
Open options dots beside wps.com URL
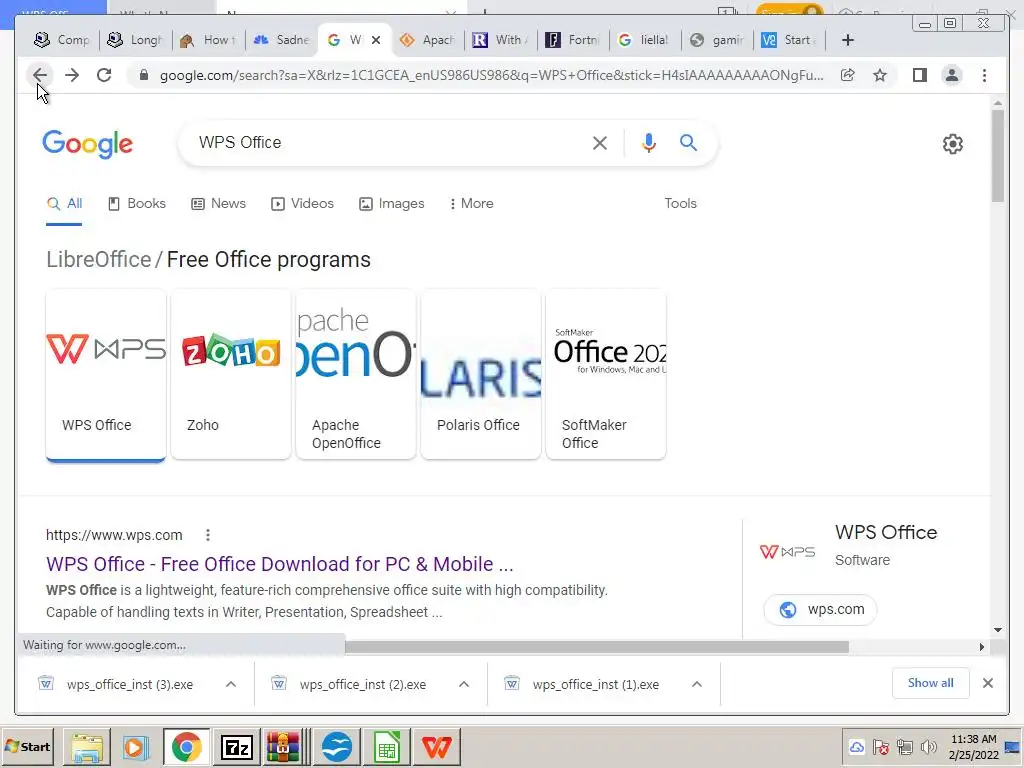[208, 535]
